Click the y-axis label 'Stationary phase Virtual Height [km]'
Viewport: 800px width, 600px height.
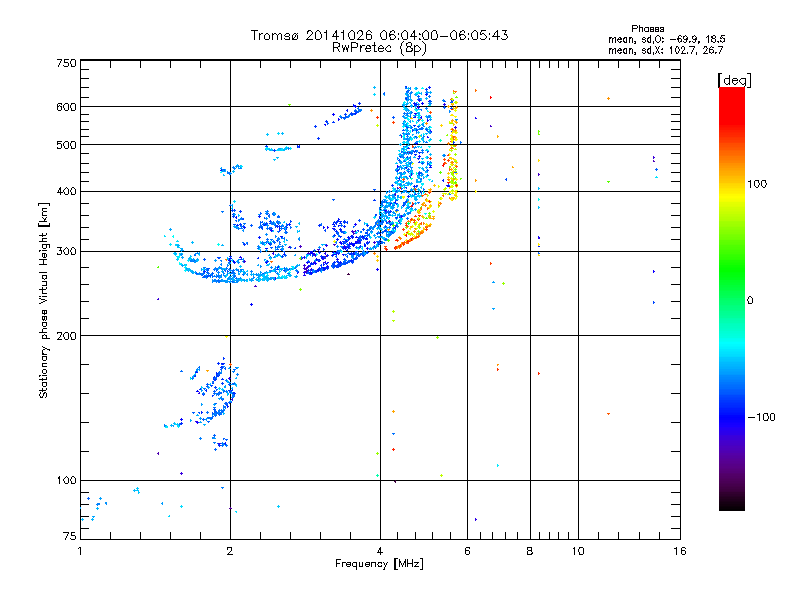tap(43, 300)
